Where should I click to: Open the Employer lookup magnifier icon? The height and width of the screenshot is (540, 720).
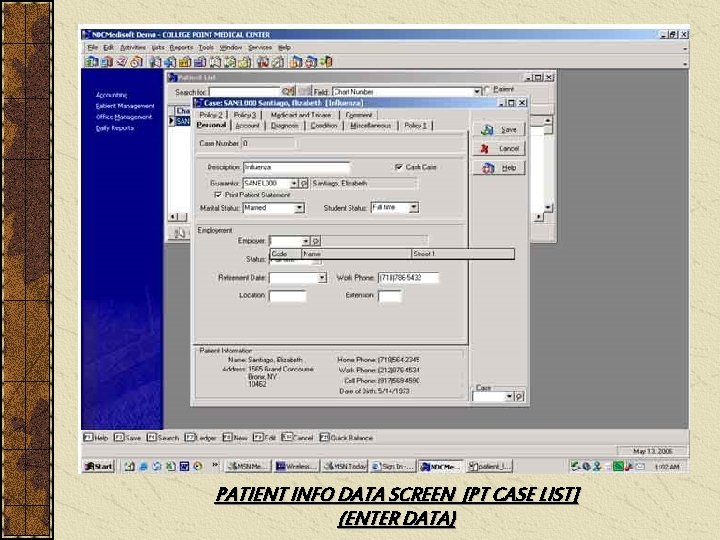coord(316,241)
